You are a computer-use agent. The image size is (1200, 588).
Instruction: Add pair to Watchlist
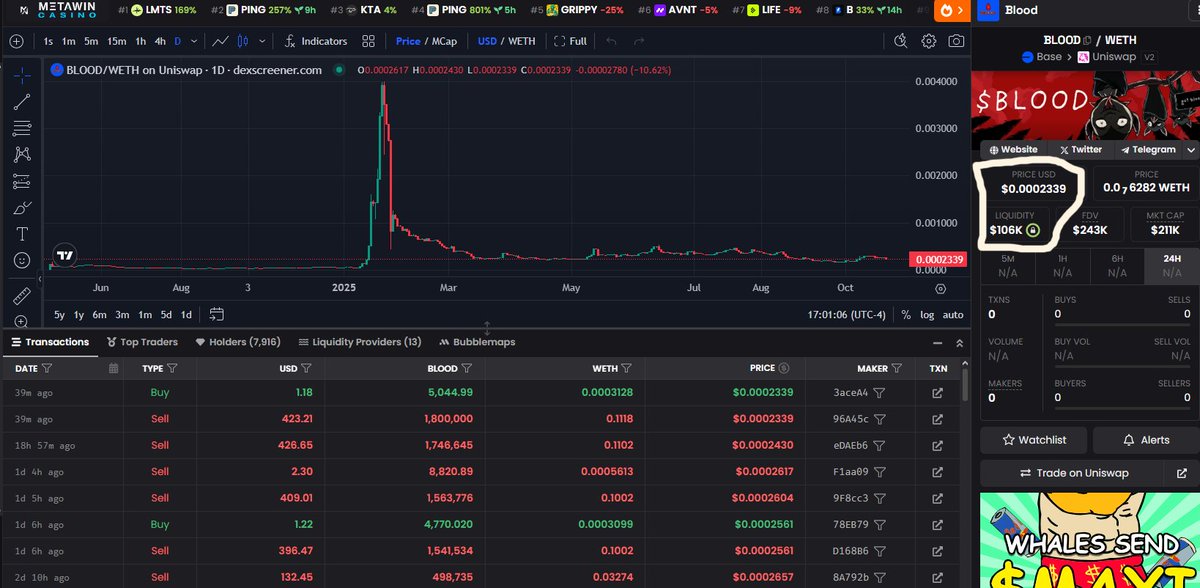pyautogui.click(x=1033, y=440)
